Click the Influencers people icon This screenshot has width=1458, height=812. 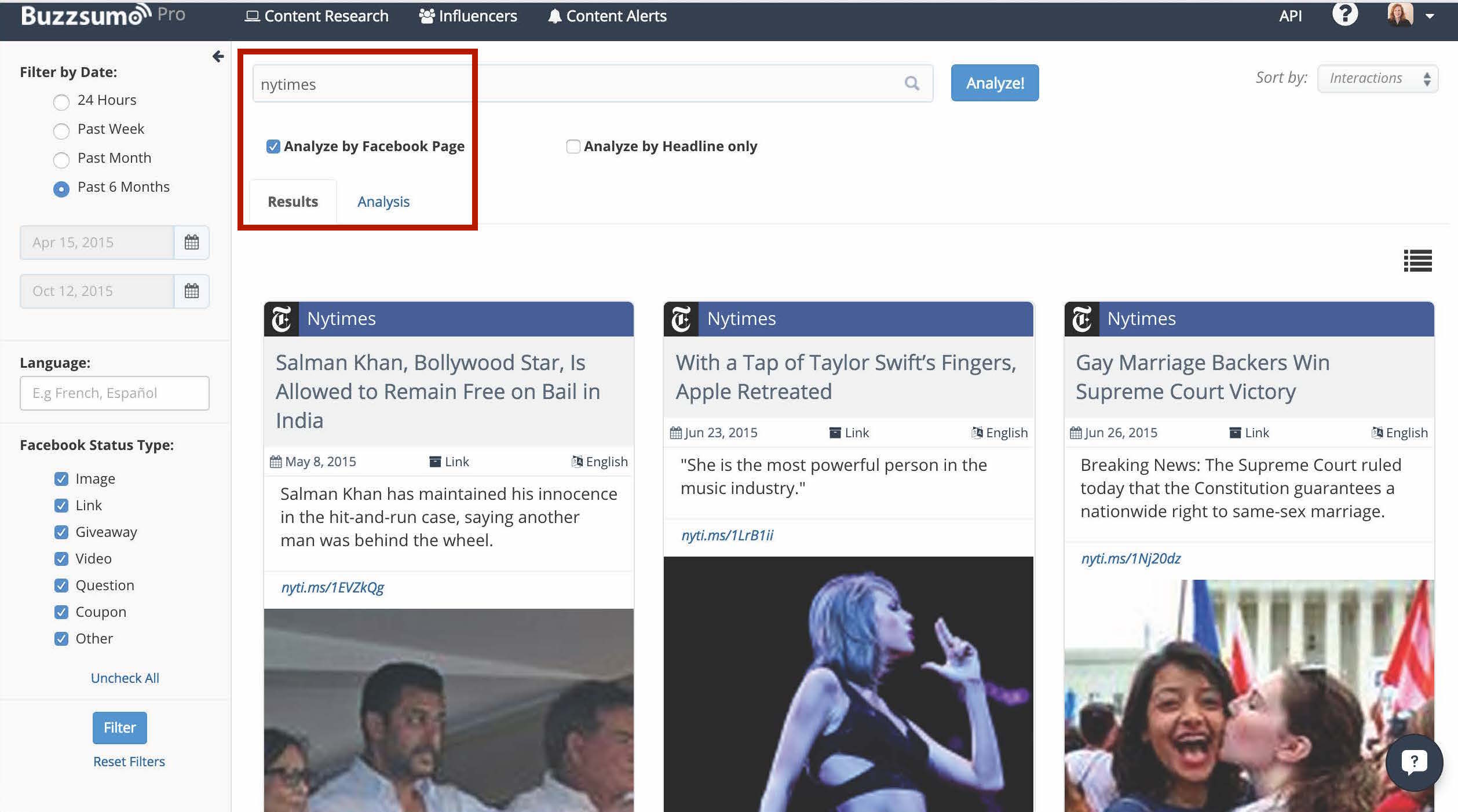pos(427,16)
